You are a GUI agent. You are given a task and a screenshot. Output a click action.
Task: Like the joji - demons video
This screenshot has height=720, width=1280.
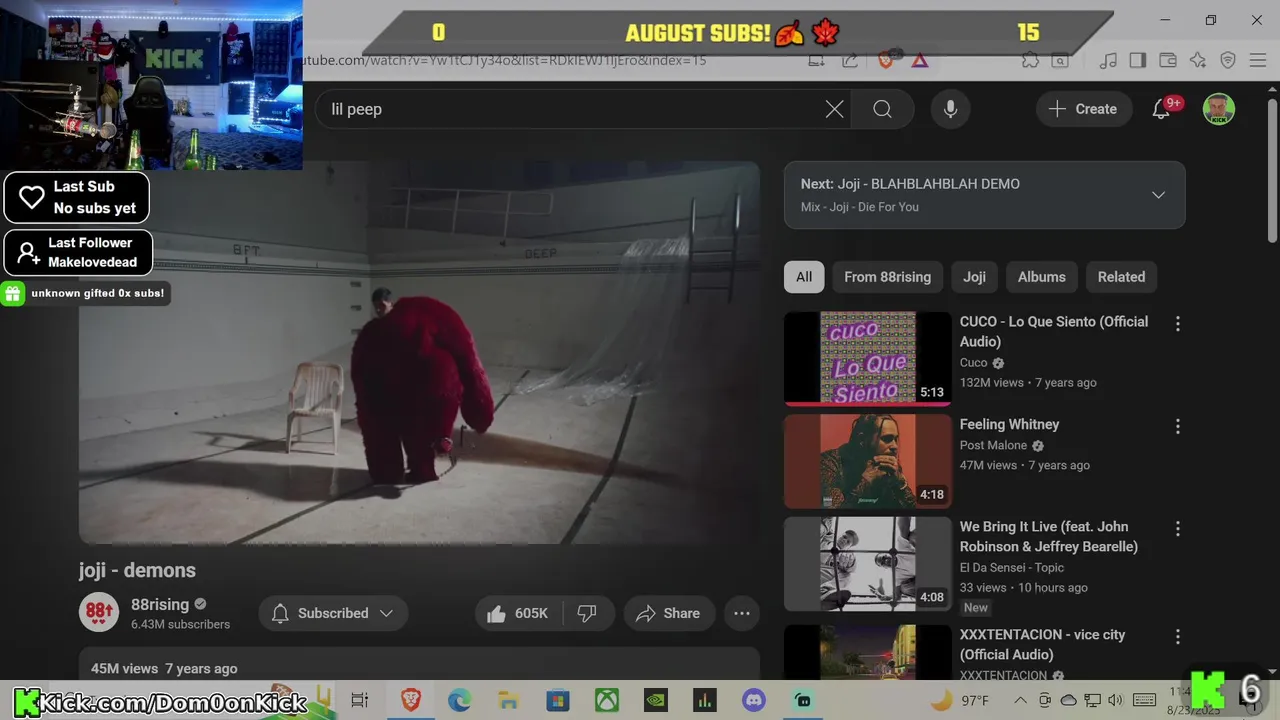(x=518, y=613)
